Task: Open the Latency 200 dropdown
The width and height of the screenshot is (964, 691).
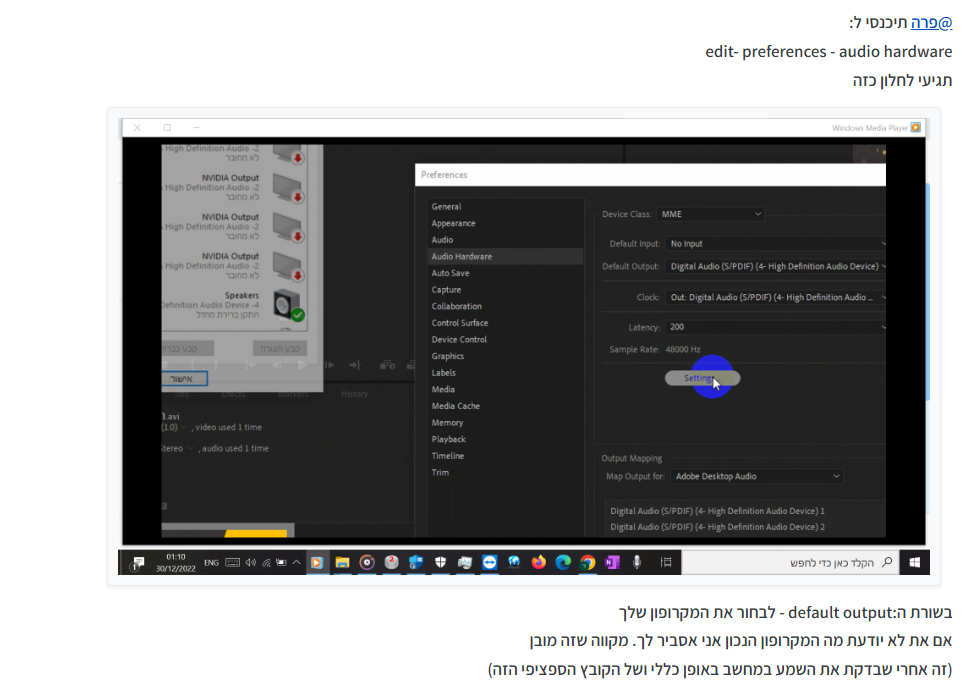Action: [775, 327]
